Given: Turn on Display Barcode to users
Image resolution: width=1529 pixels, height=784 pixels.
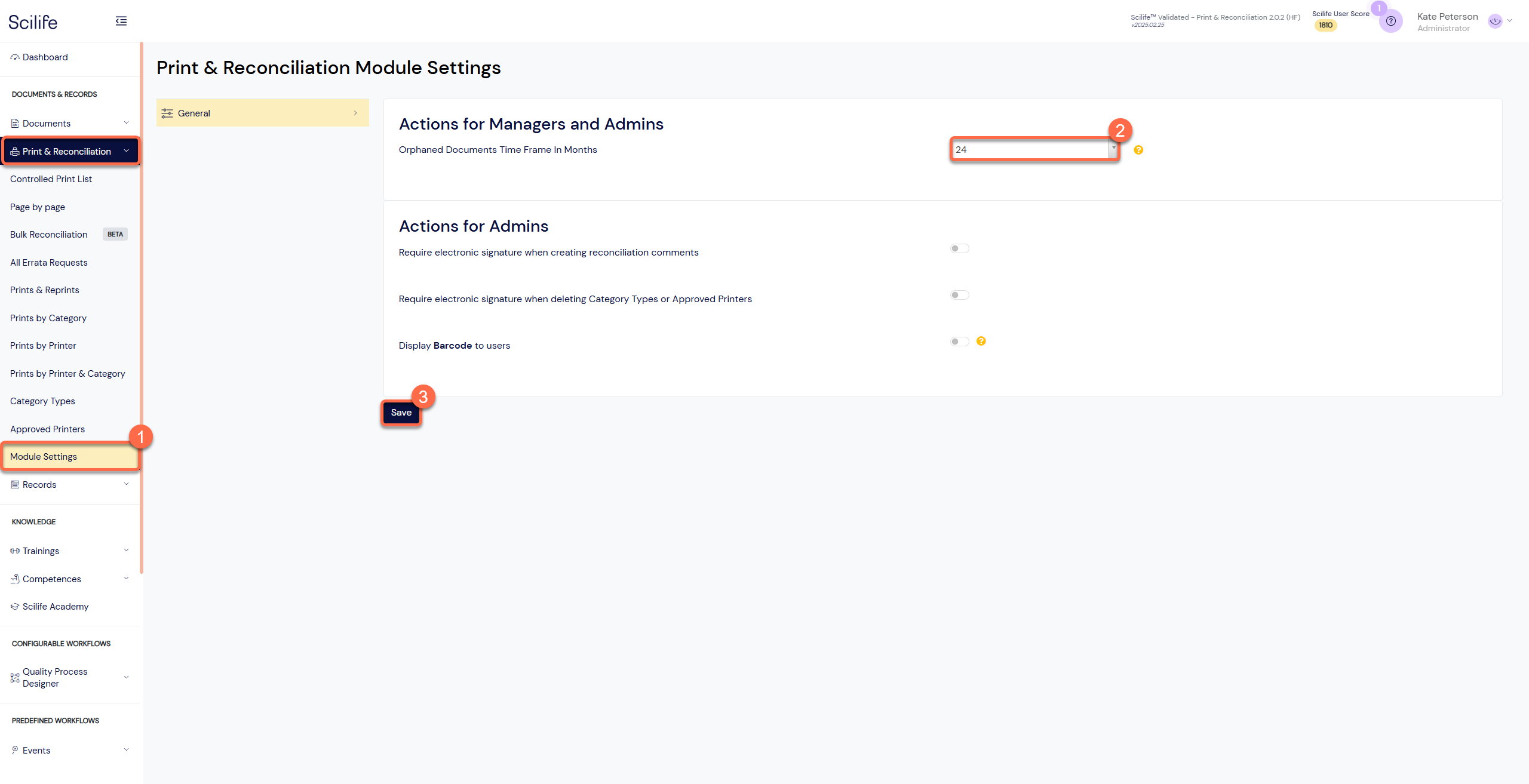Looking at the screenshot, I should coord(959,342).
